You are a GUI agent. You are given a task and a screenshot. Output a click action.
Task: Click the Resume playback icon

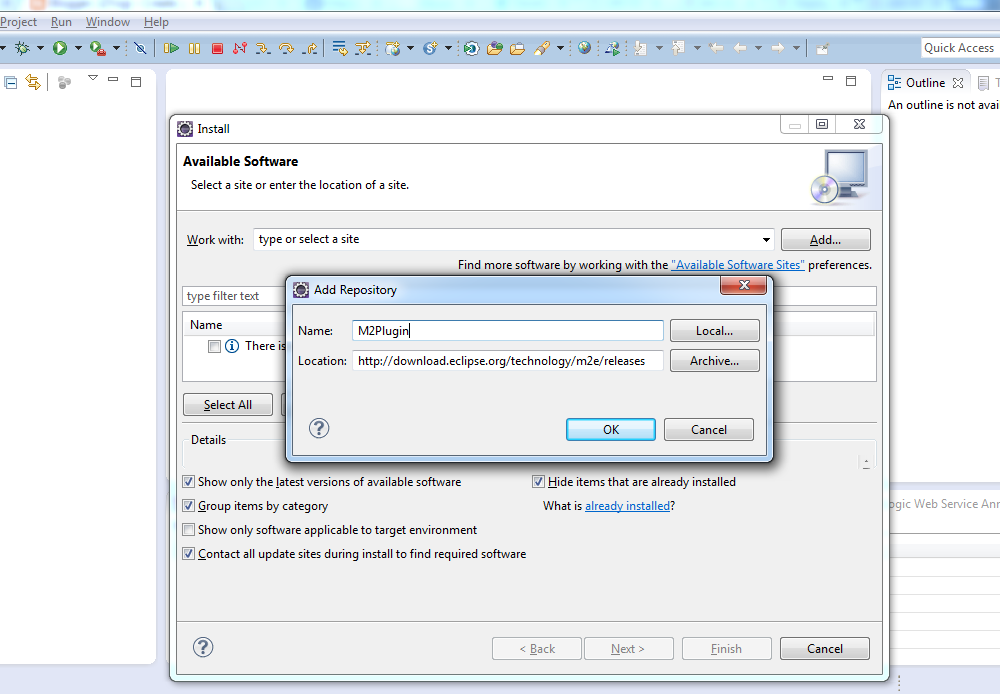click(x=170, y=47)
